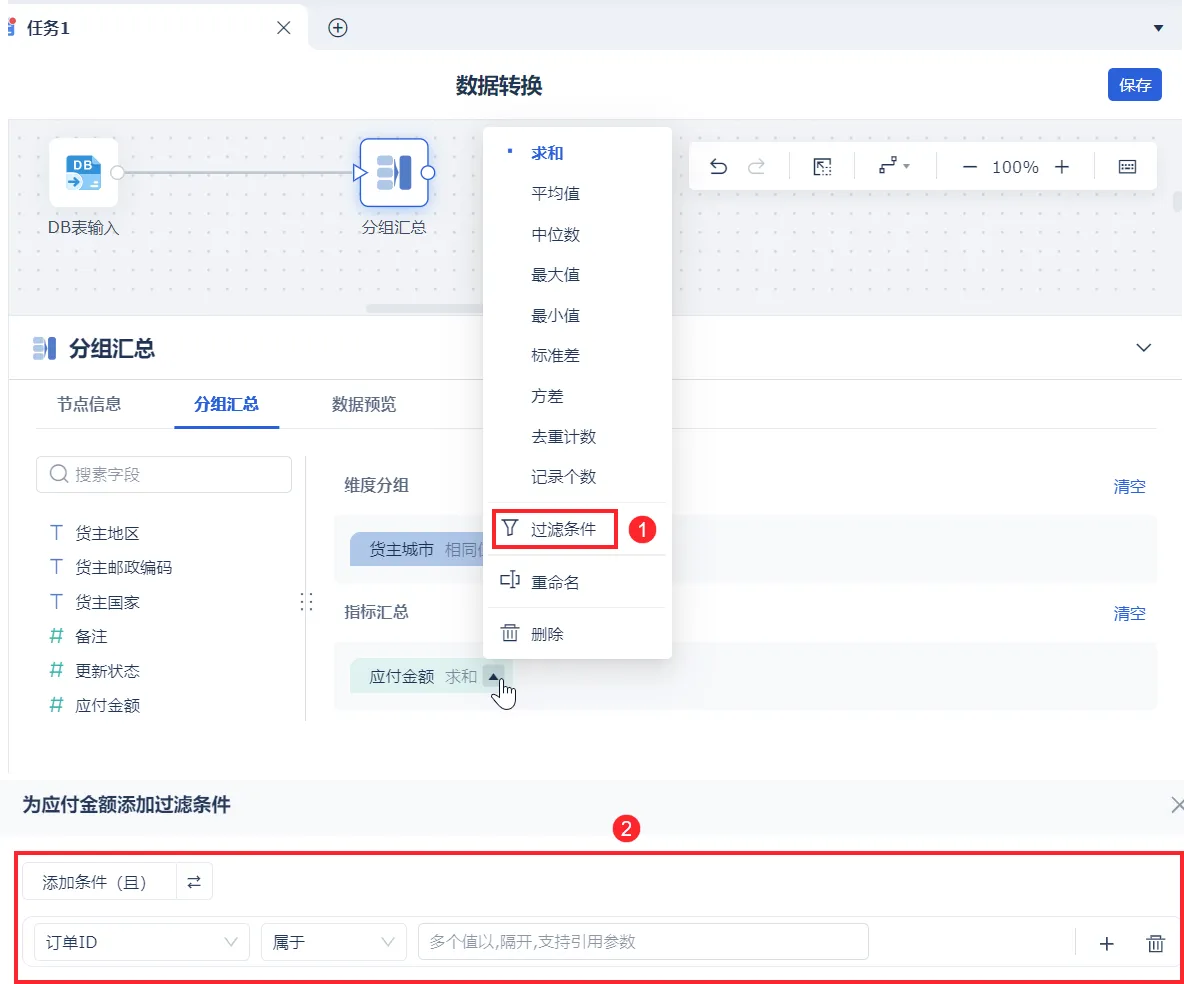This screenshot has width=1184, height=984.
Task: Select the DB表输入 node icon
Action: click(83, 172)
